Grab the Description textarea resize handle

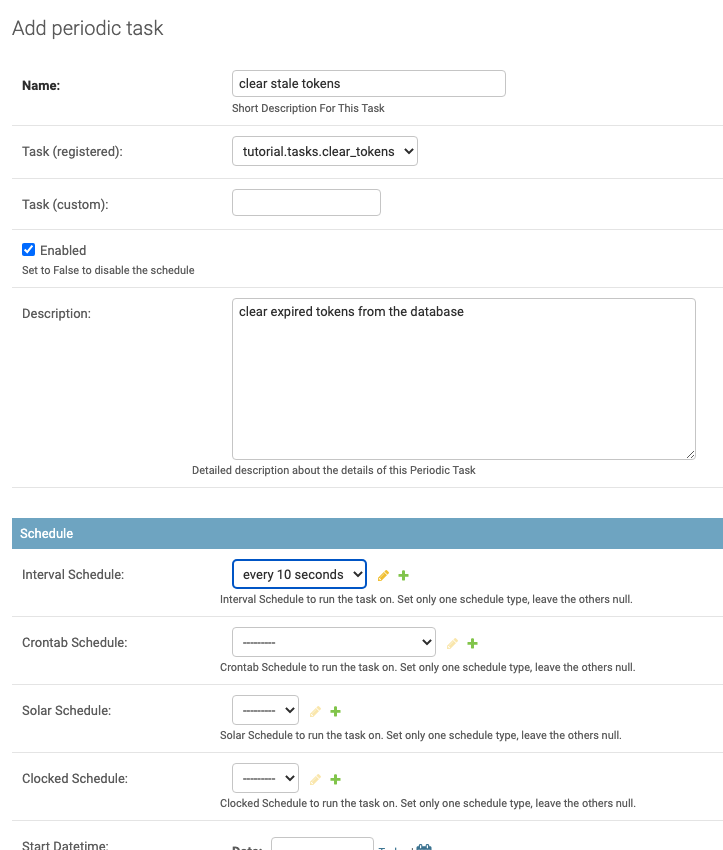coord(690,454)
